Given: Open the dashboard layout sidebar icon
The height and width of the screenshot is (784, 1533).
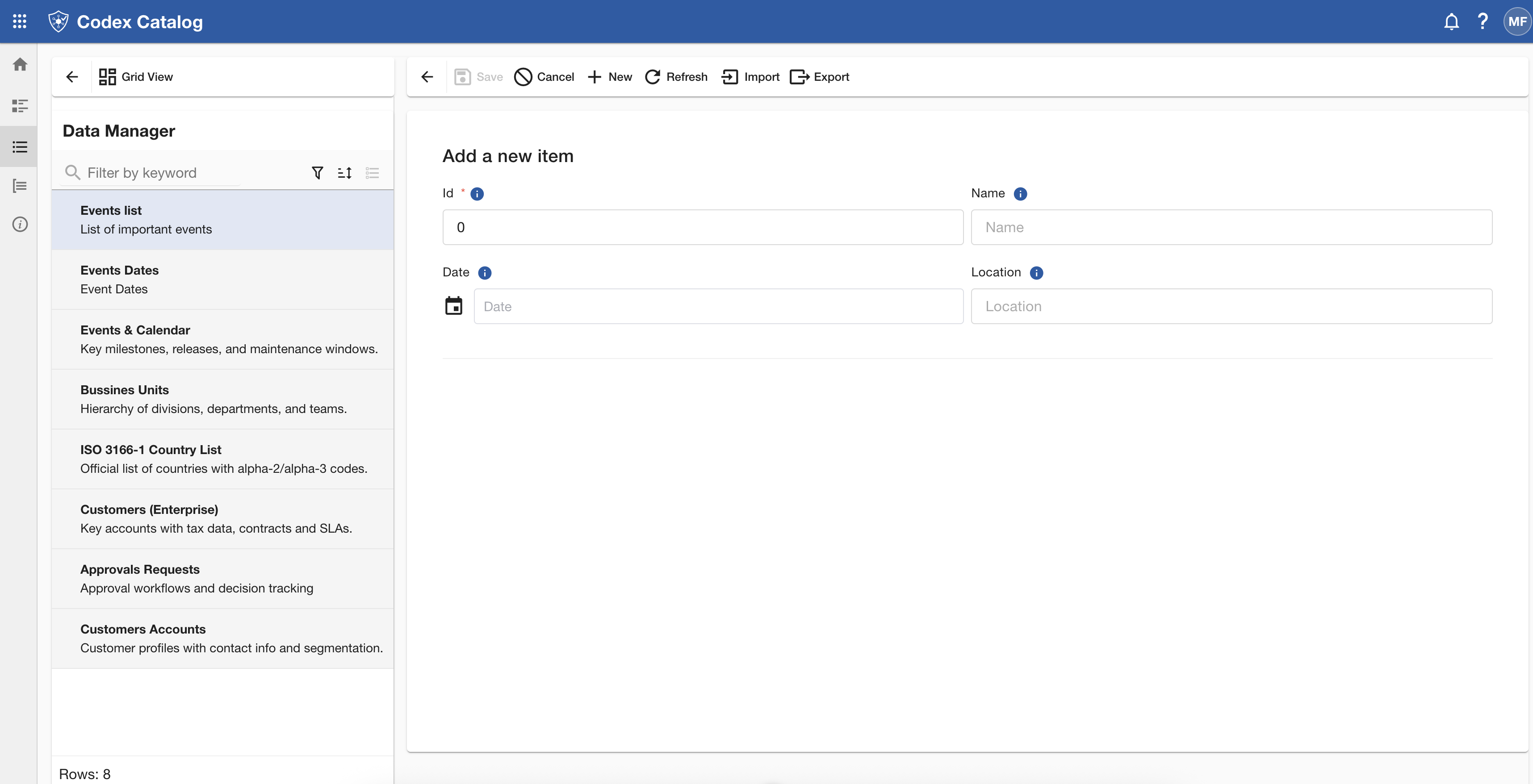Looking at the screenshot, I should point(20,106).
